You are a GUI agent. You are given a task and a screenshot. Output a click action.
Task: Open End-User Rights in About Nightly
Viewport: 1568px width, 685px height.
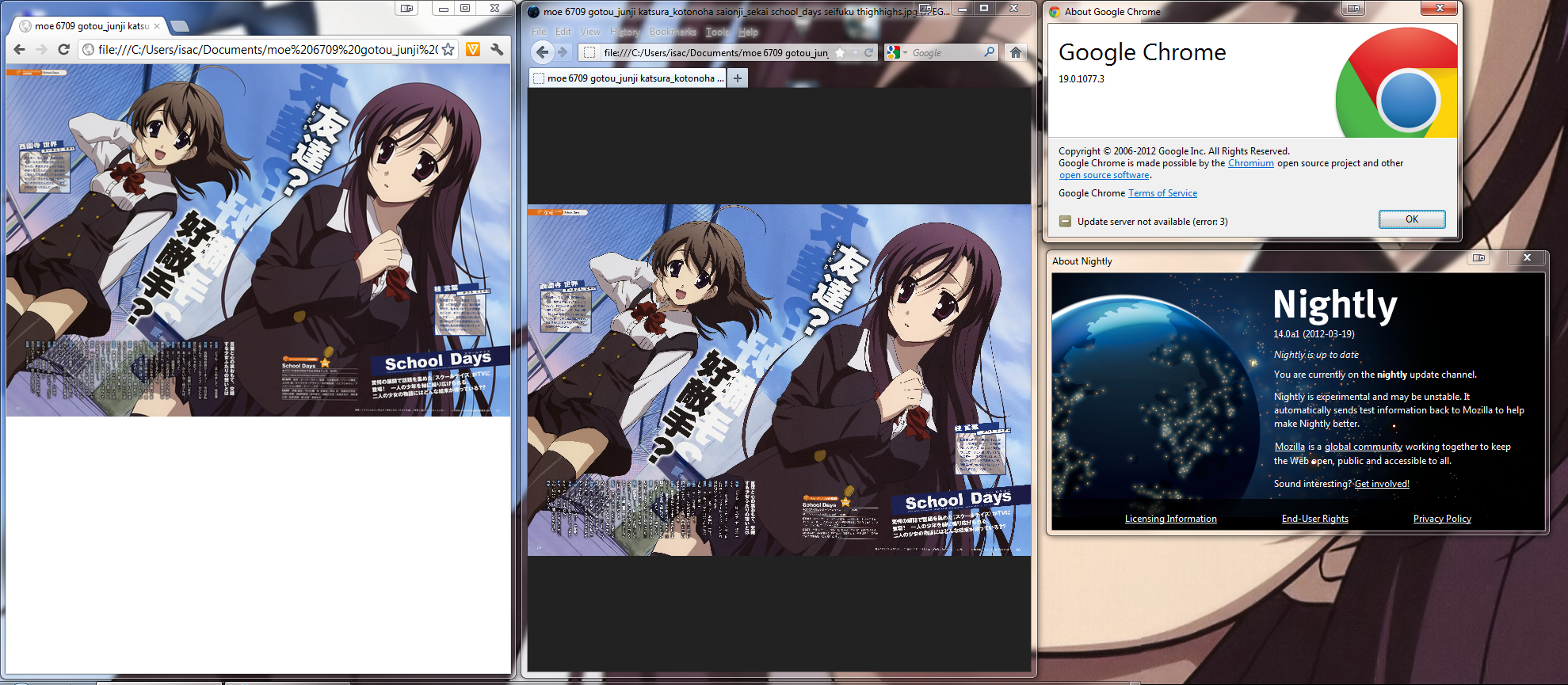click(x=1314, y=519)
